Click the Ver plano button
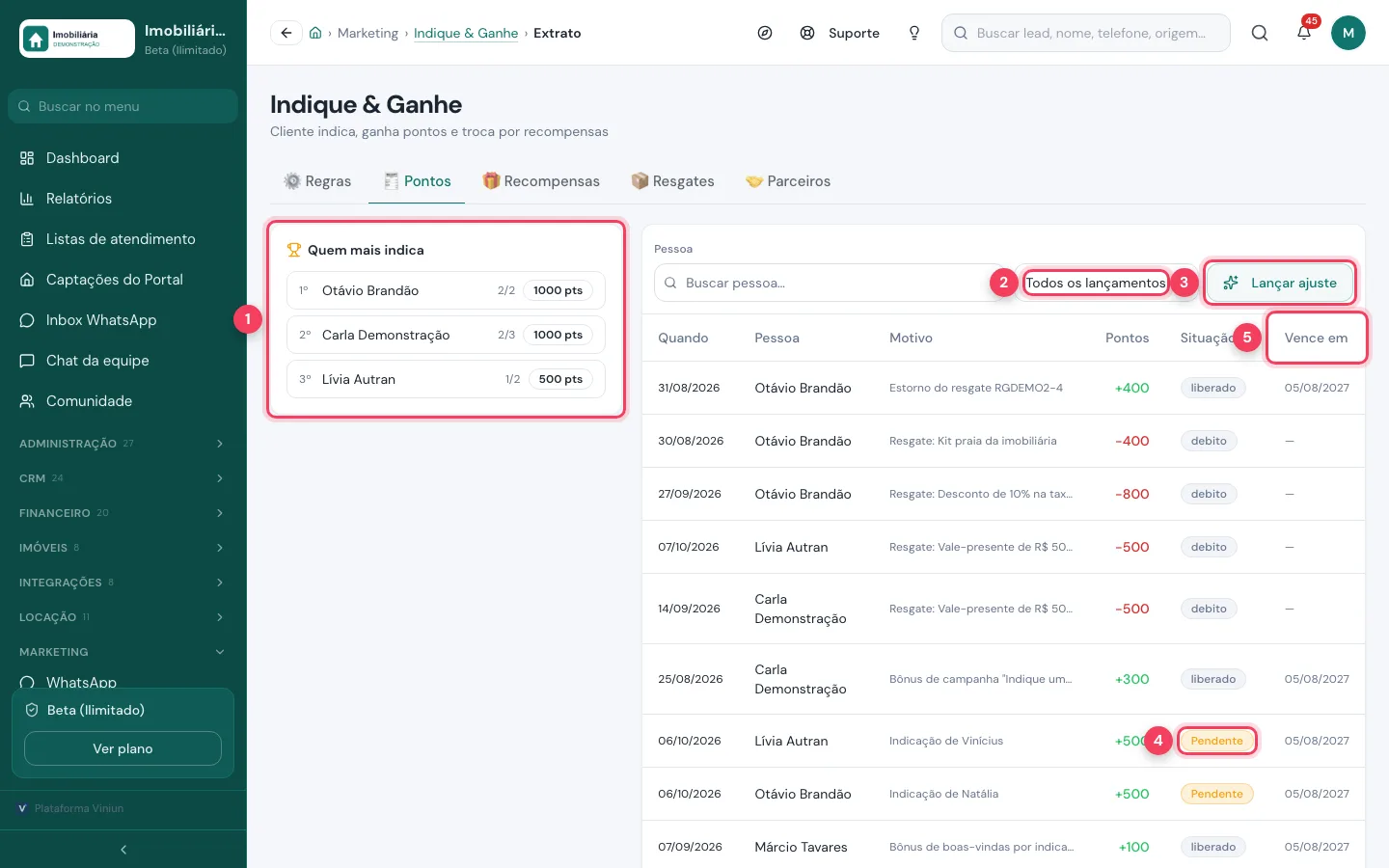Viewport: 1389px width, 868px height. coord(123,748)
